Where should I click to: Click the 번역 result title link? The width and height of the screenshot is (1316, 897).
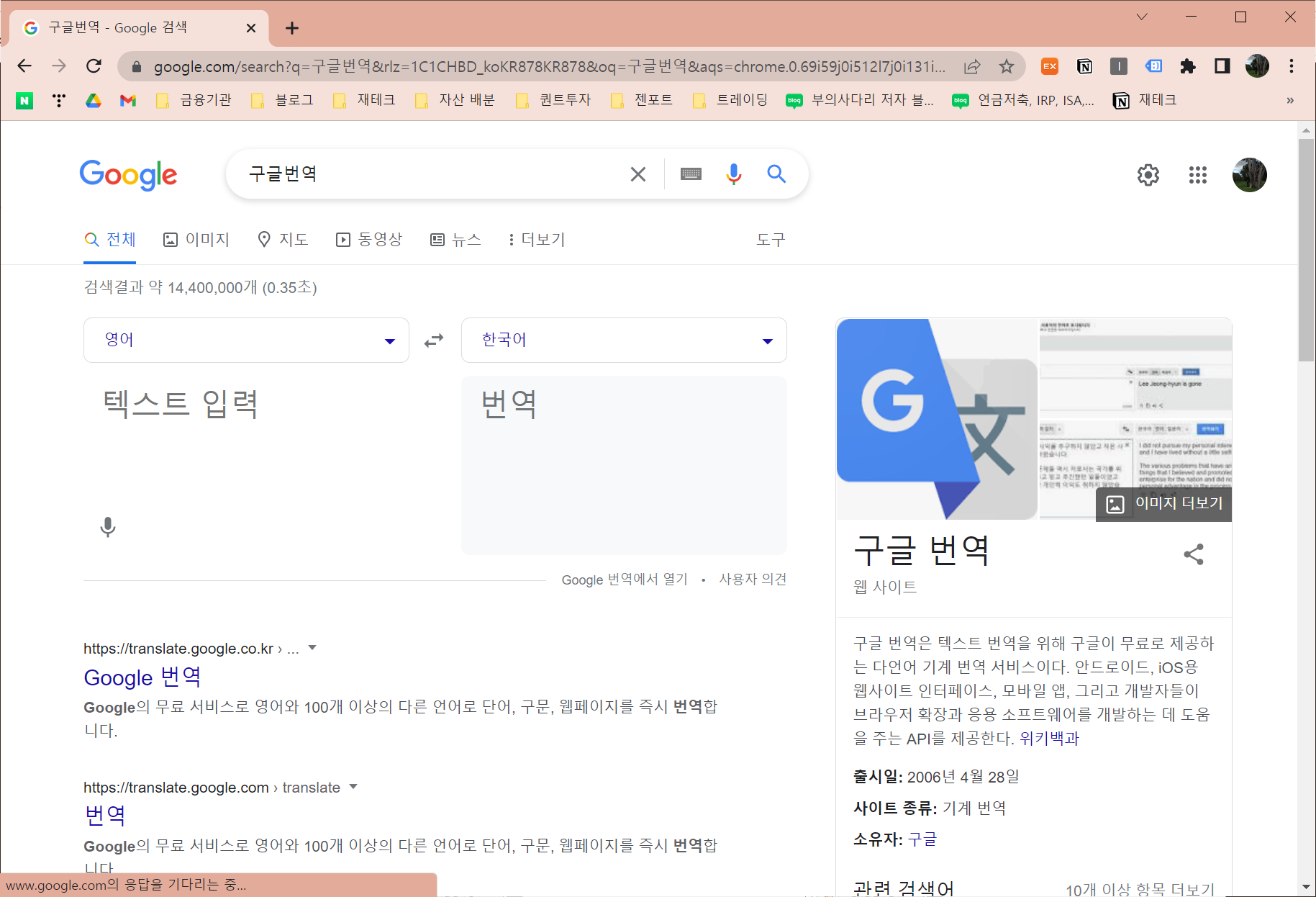(105, 816)
